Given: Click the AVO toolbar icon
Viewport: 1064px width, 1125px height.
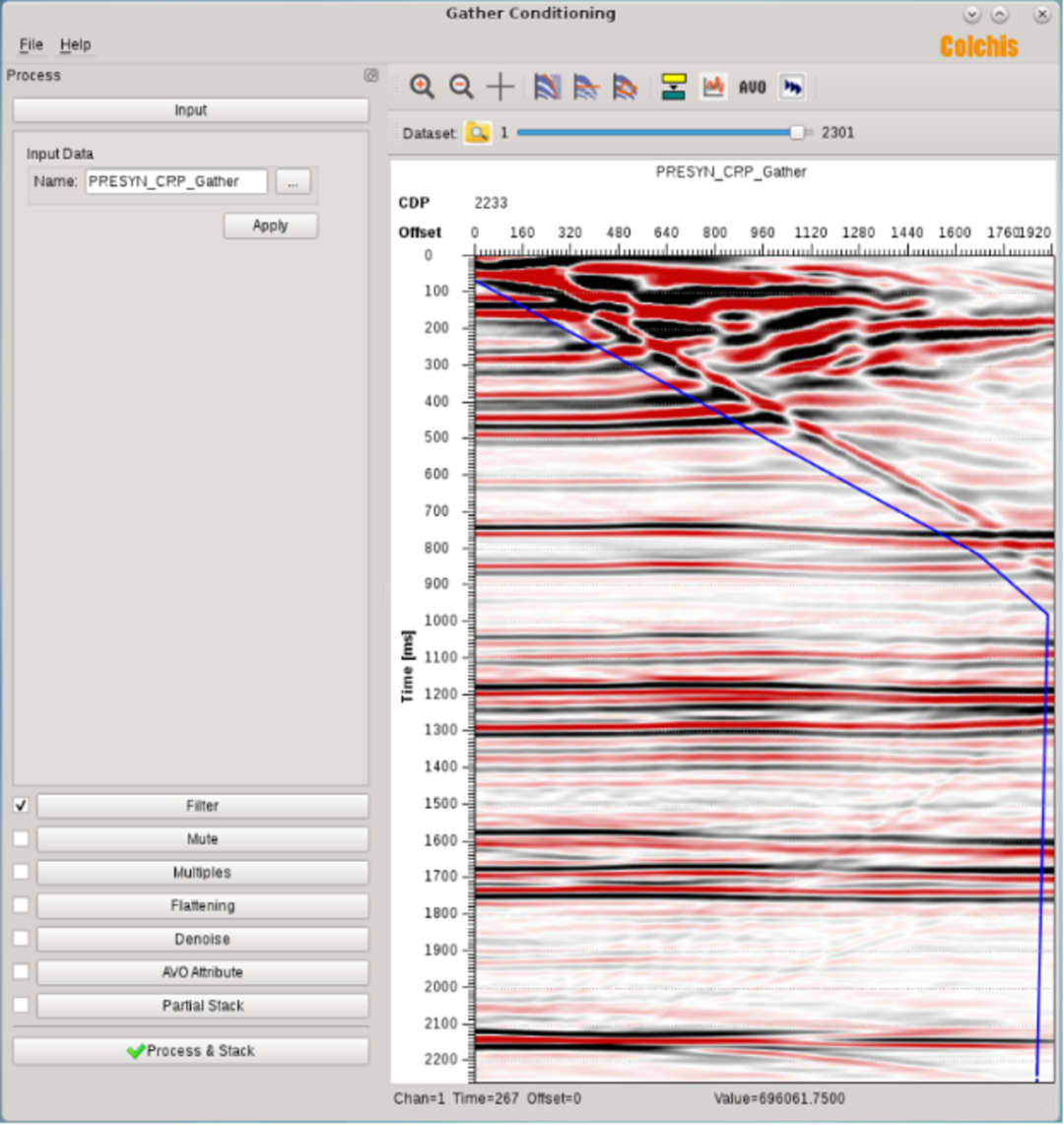Looking at the screenshot, I should (752, 88).
